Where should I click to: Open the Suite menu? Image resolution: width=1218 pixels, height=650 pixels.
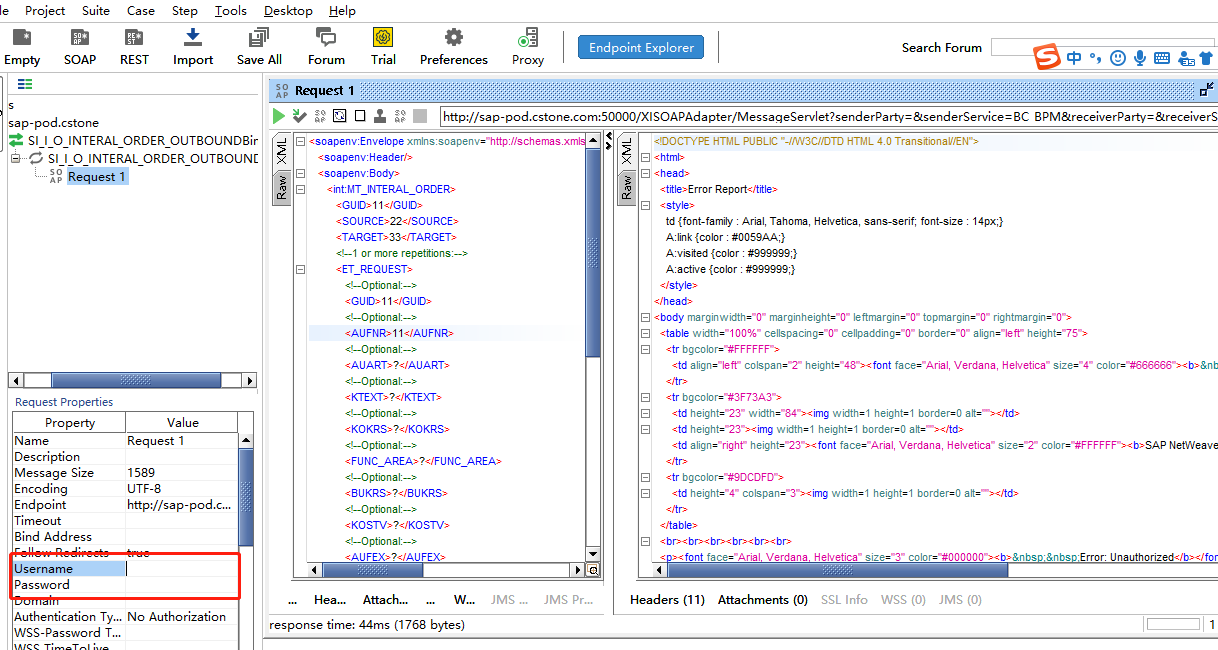tap(96, 10)
